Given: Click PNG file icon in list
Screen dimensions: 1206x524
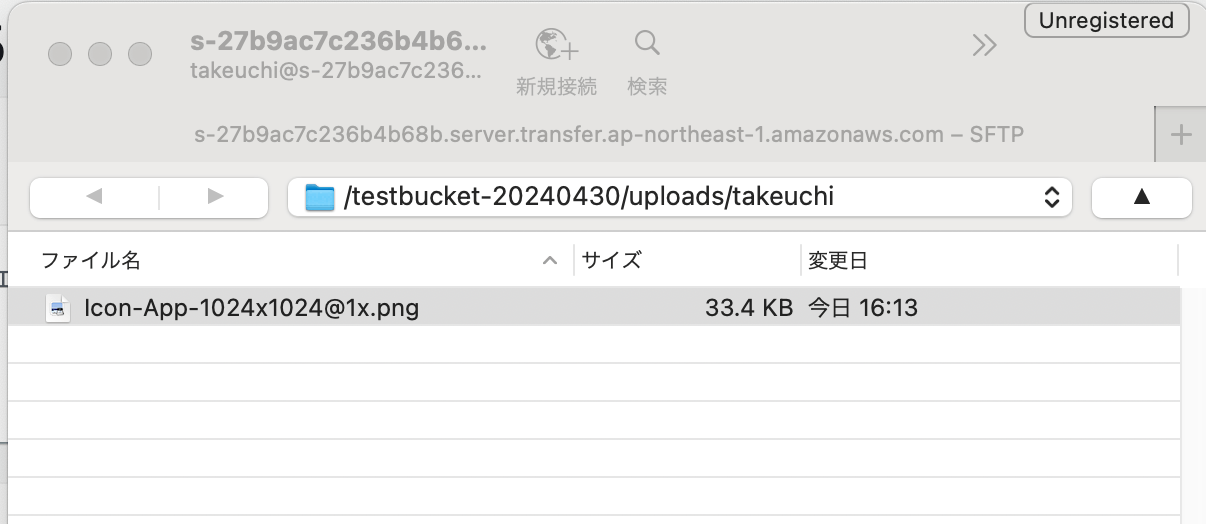Looking at the screenshot, I should (x=59, y=308).
